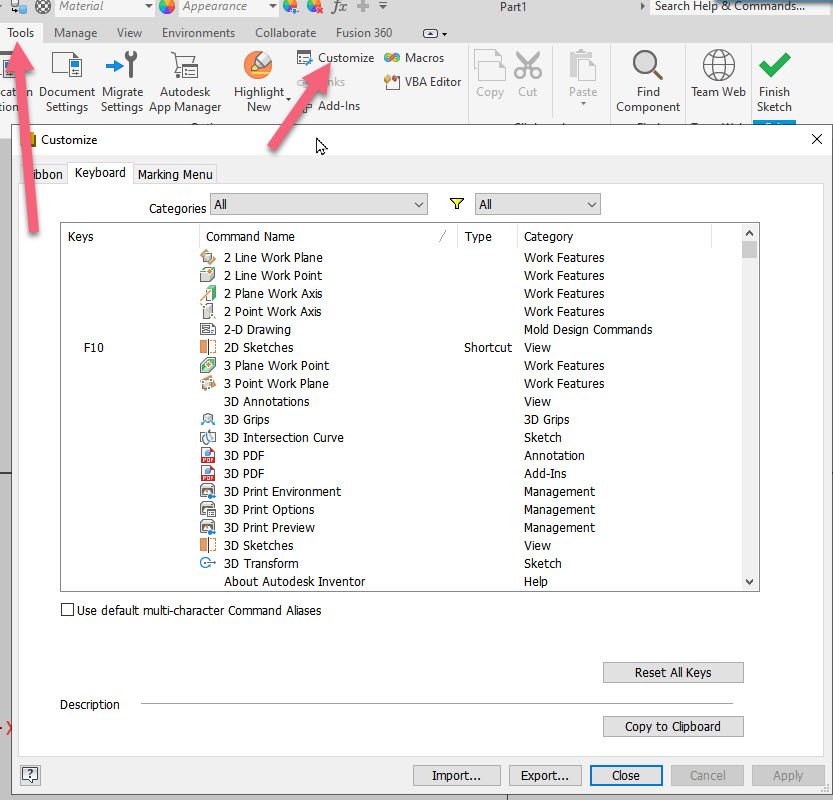Viewport: 833px width, 800px height.
Task: Open the Categories dropdown
Action: click(319, 205)
